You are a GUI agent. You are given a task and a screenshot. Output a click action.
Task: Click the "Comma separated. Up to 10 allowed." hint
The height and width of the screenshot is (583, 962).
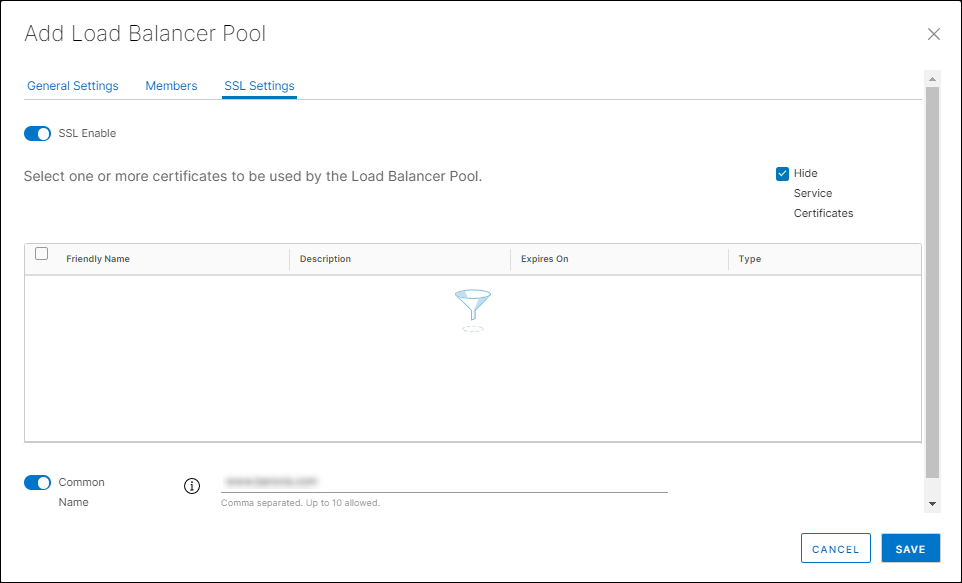[x=301, y=503]
